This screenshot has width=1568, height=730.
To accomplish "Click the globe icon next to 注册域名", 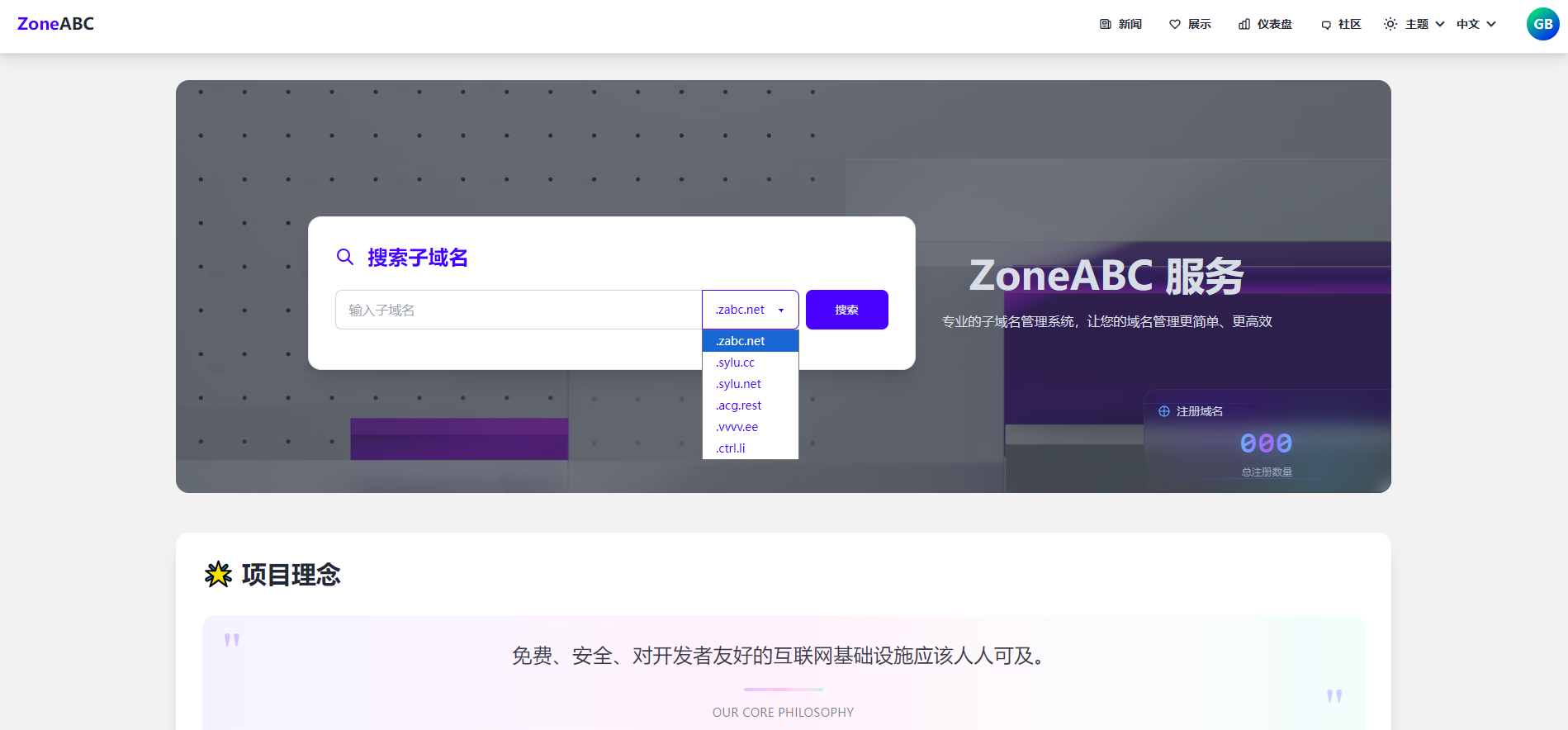I will coord(1163,411).
